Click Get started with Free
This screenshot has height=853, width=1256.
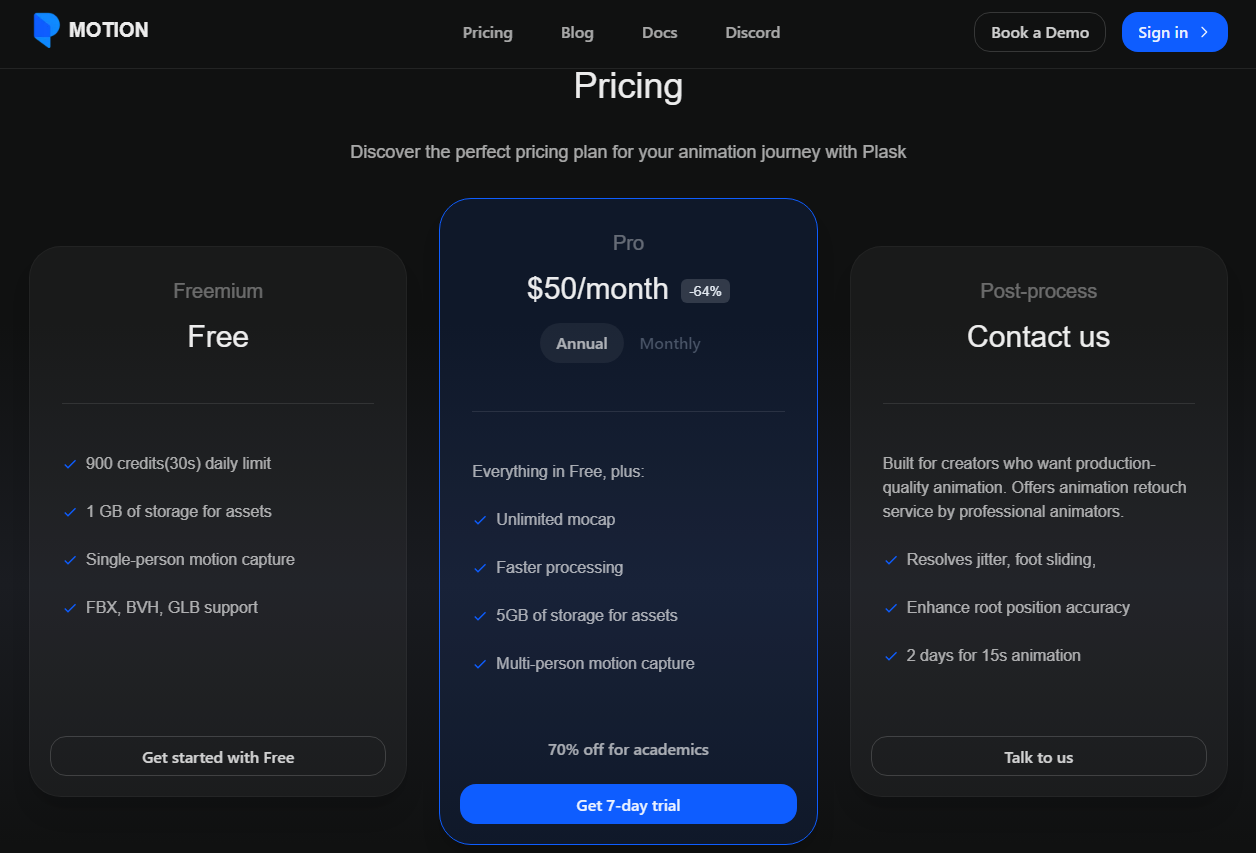[x=218, y=757]
